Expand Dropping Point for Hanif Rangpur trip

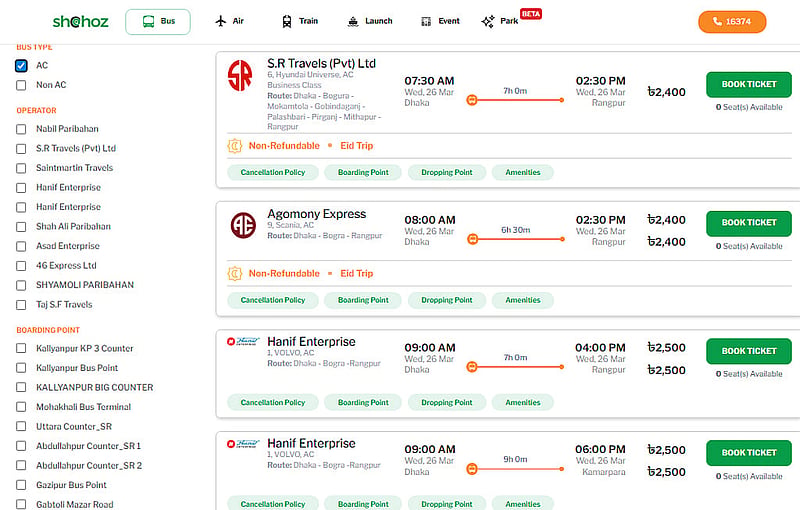(x=446, y=402)
